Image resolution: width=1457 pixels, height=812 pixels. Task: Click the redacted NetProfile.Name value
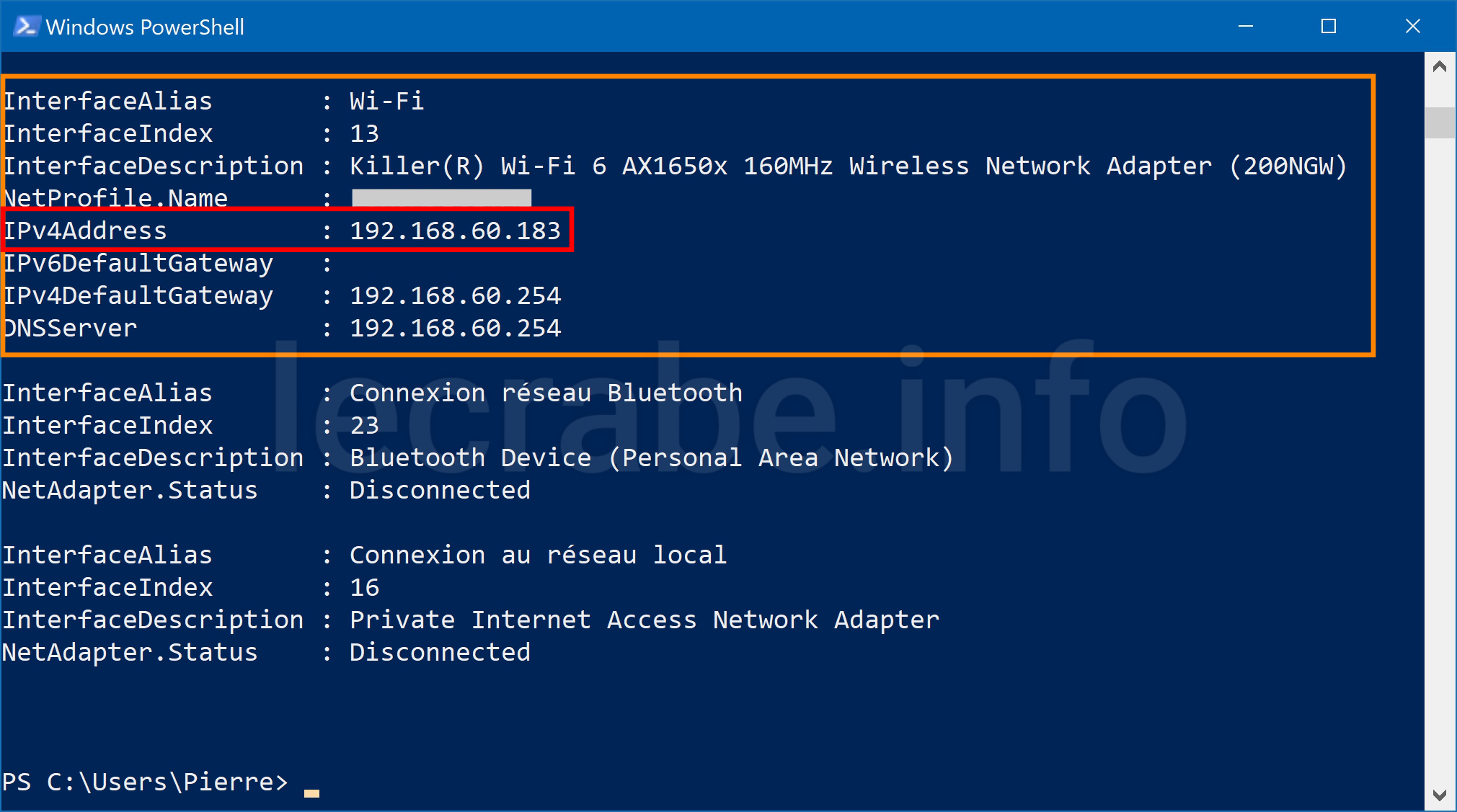point(441,197)
